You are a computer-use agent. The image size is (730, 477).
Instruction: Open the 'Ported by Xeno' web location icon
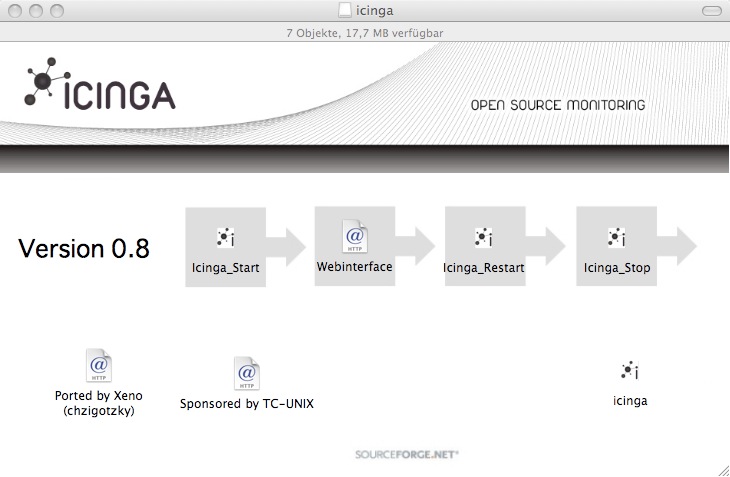pos(99,365)
